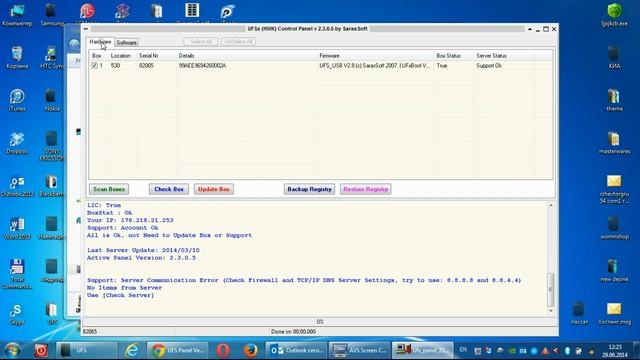Viewport: 640px width, 360px height.
Task: Click the Backup Registry button
Action: coord(309,189)
